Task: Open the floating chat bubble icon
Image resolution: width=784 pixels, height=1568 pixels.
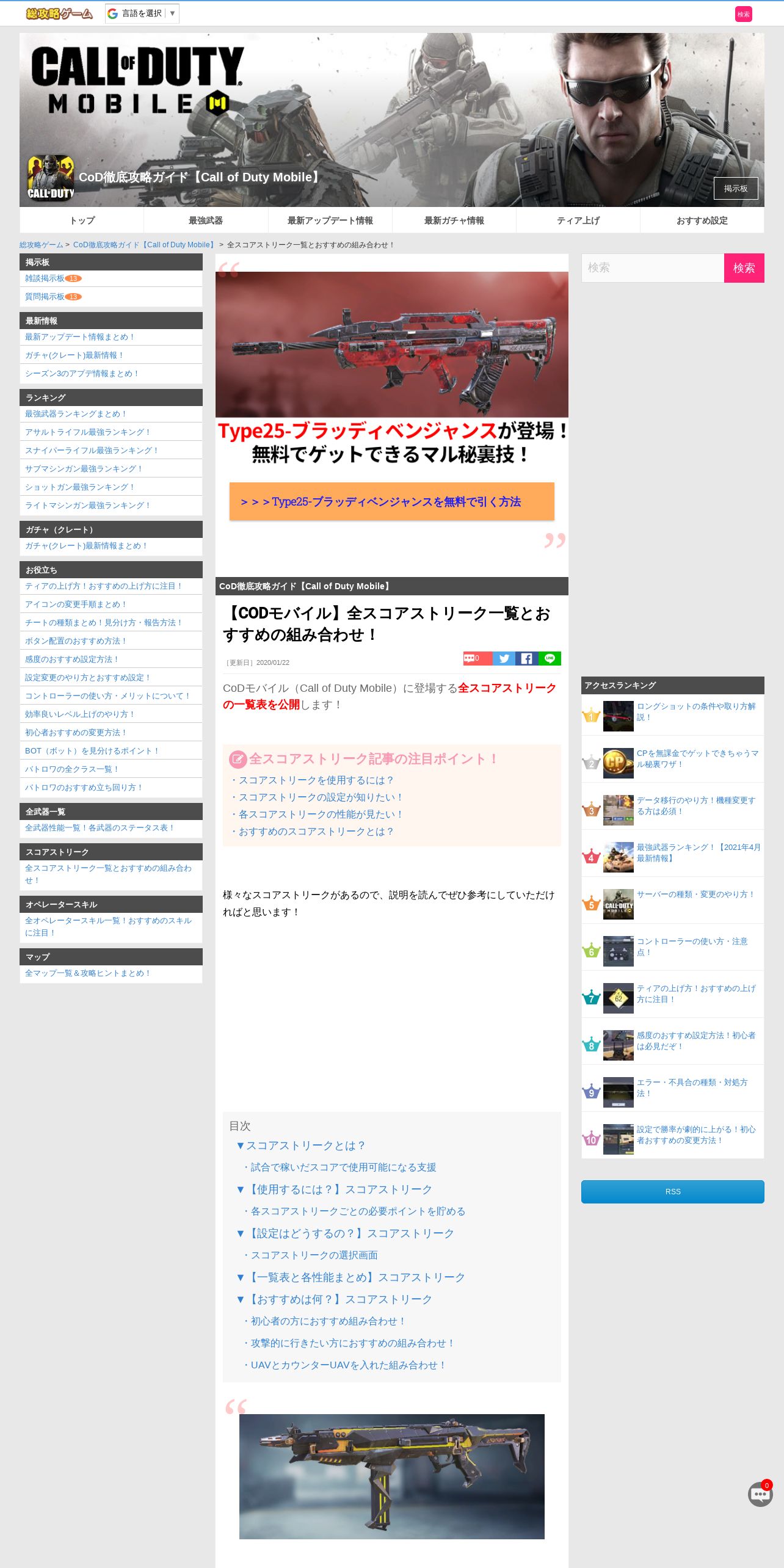Action: [x=760, y=1494]
